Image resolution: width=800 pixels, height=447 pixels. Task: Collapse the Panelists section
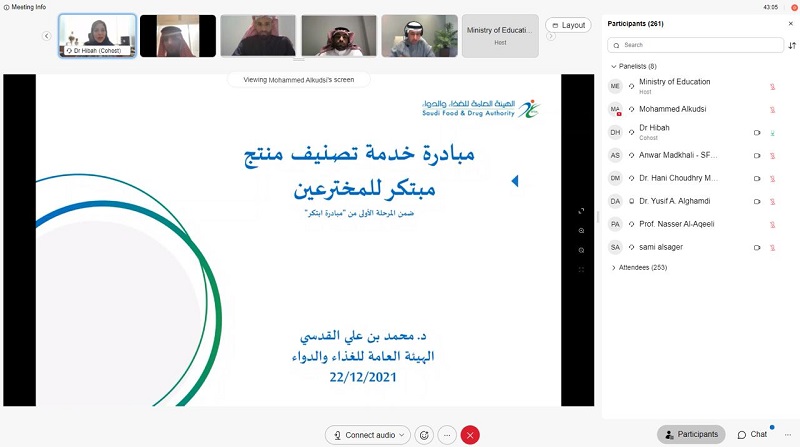point(614,66)
